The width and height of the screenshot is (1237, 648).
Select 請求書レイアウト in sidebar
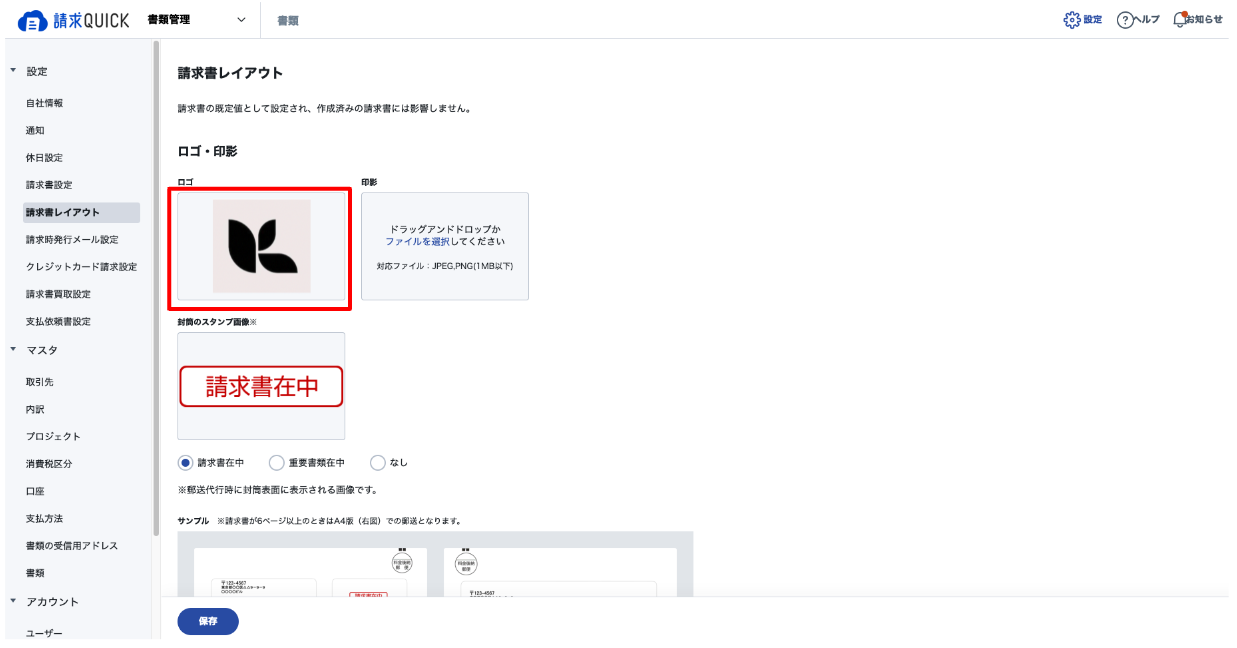(x=81, y=212)
